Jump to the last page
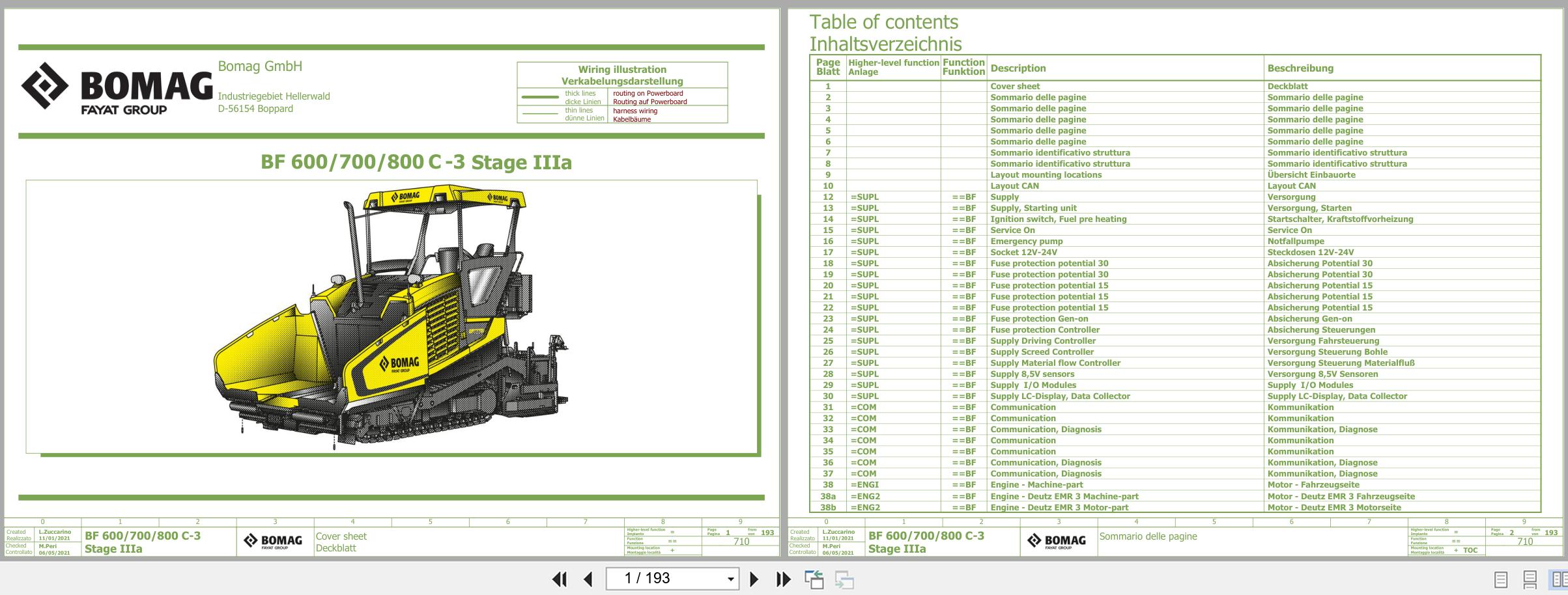This screenshot has height=595, width=1568. (x=783, y=579)
